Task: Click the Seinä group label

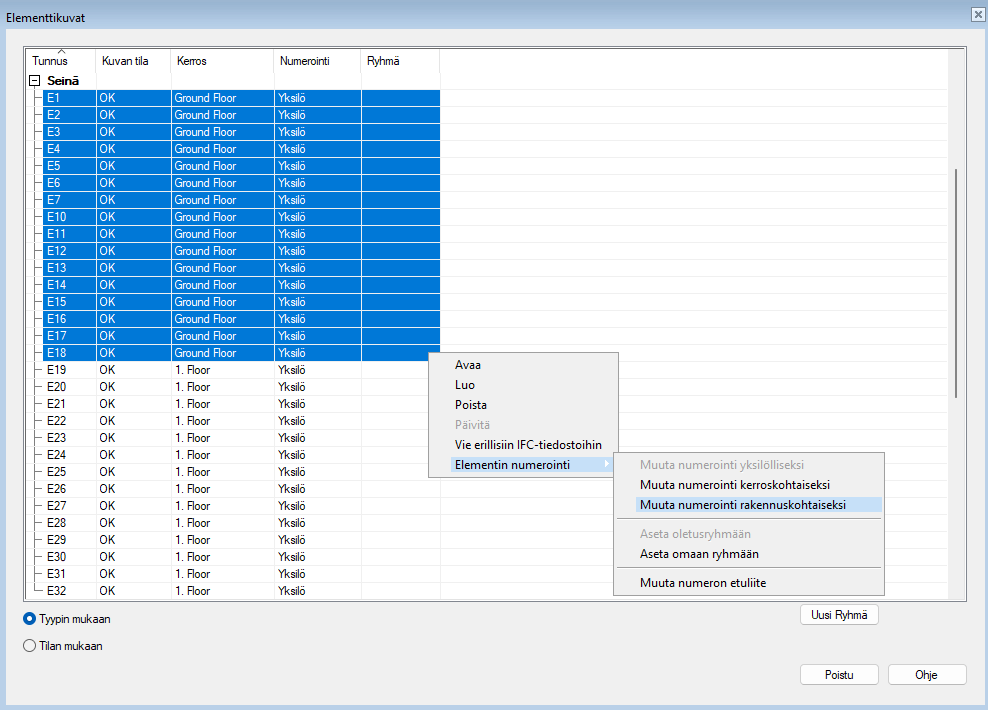Action: click(63, 81)
